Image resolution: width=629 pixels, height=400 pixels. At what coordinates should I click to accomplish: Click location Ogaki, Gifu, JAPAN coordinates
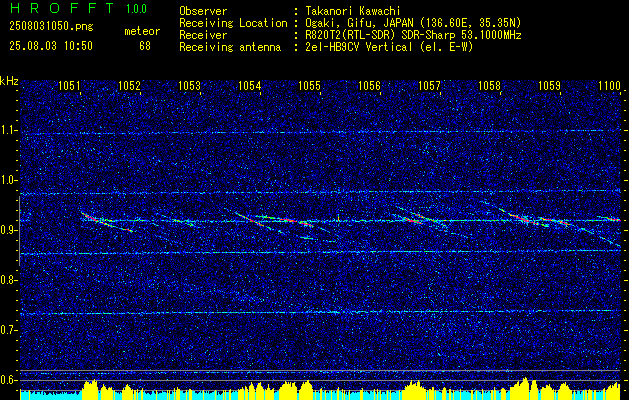tap(412, 23)
